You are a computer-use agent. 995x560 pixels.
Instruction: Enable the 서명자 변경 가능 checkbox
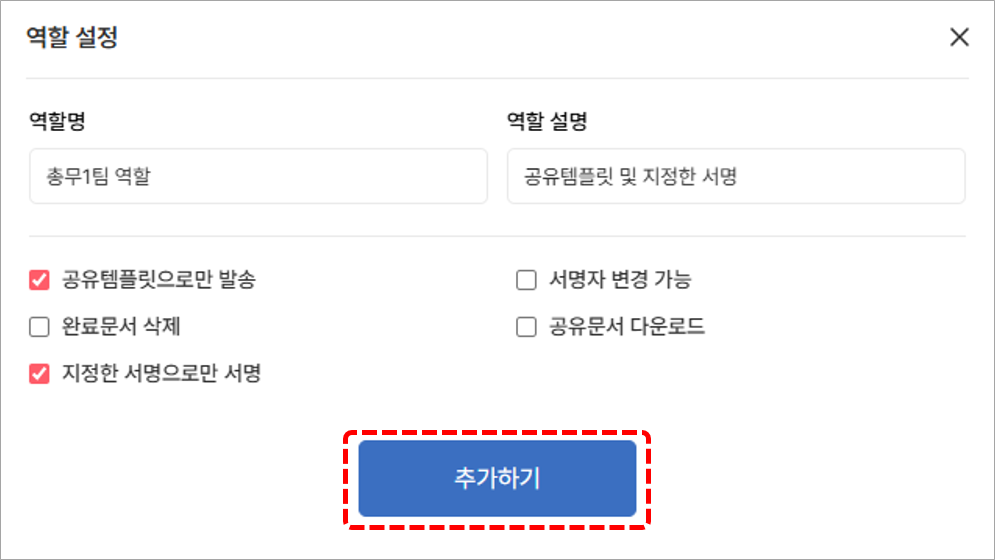527,280
